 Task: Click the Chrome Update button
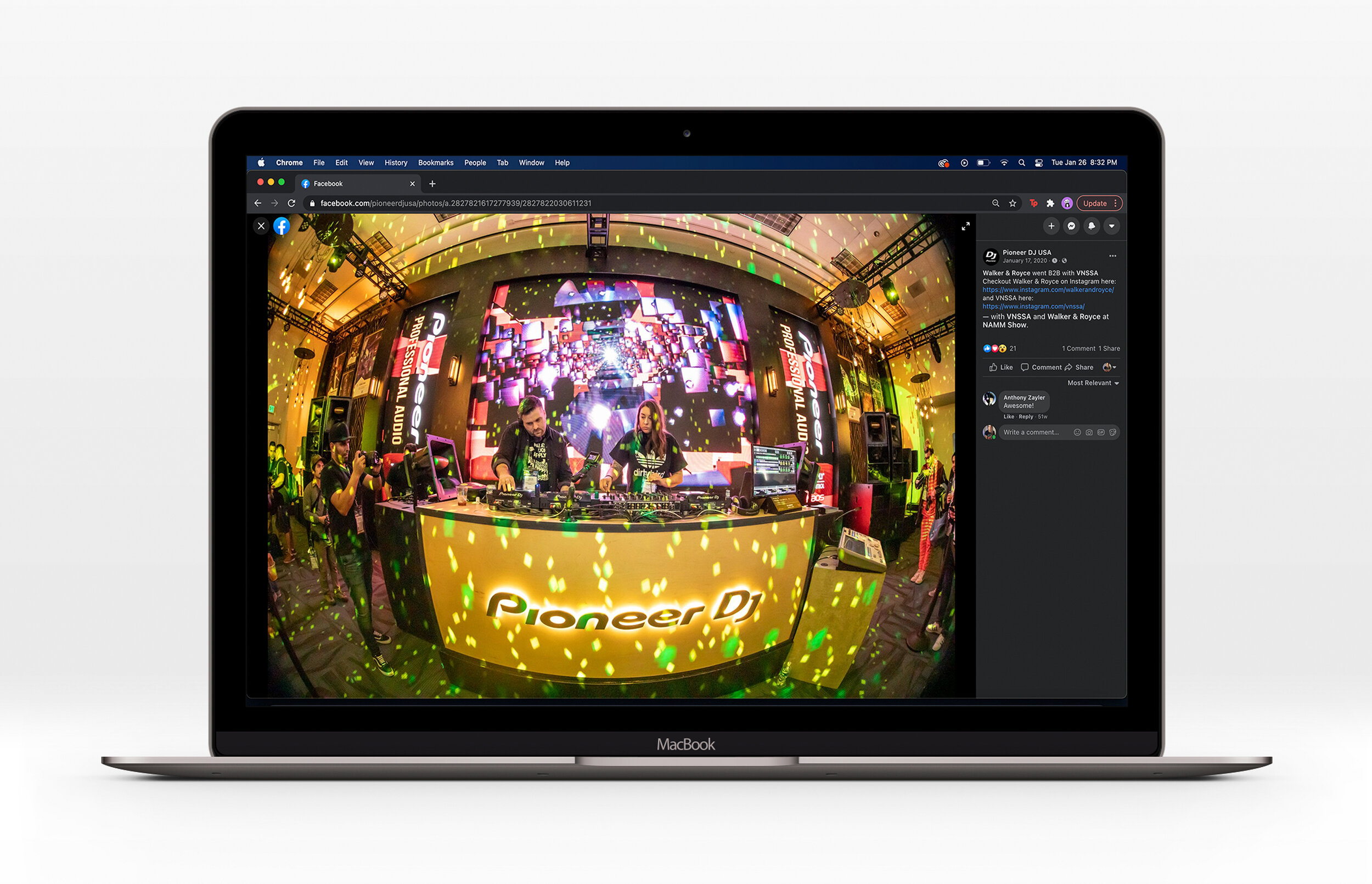(x=1095, y=203)
